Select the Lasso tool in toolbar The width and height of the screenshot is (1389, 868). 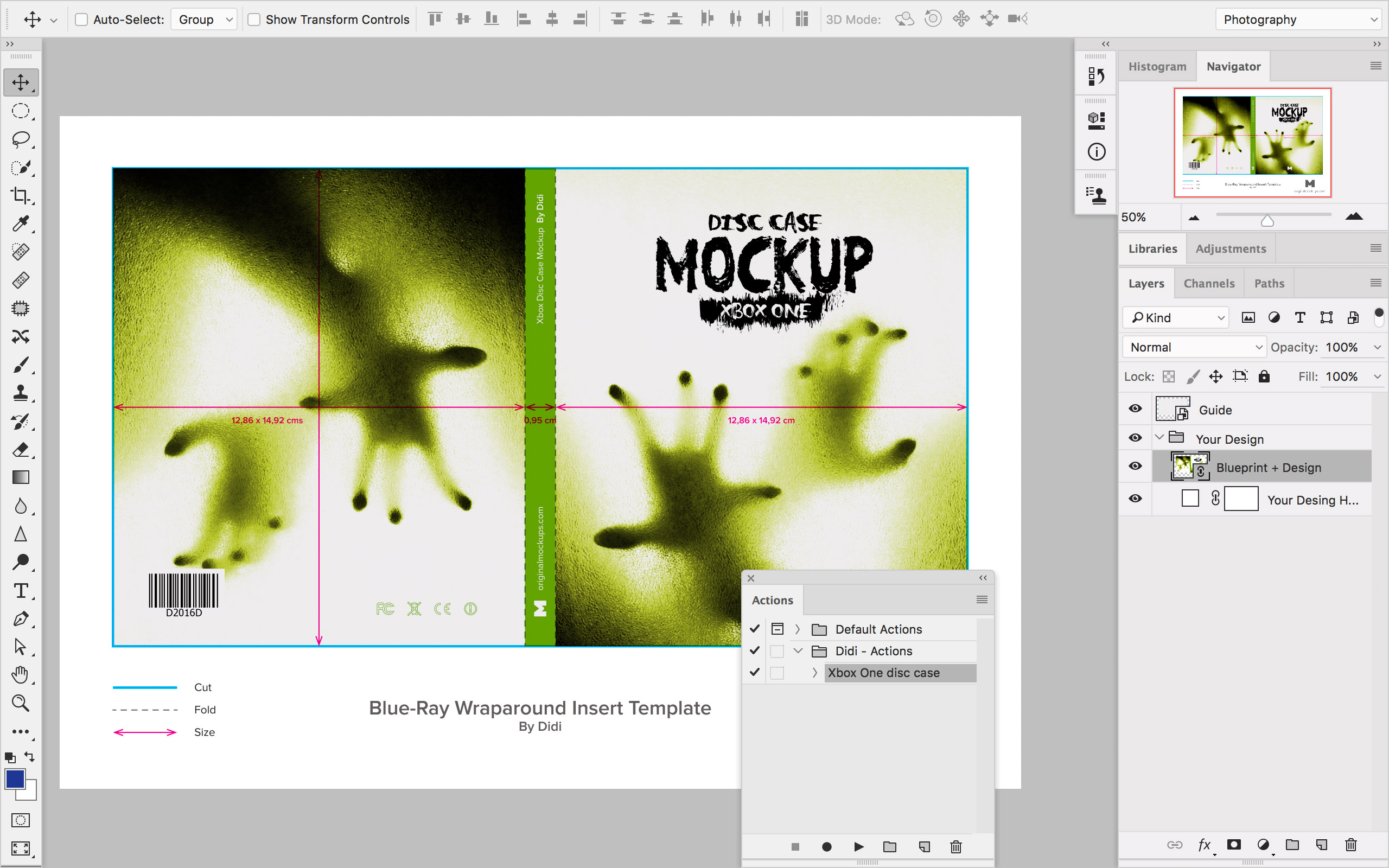click(x=22, y=138)
